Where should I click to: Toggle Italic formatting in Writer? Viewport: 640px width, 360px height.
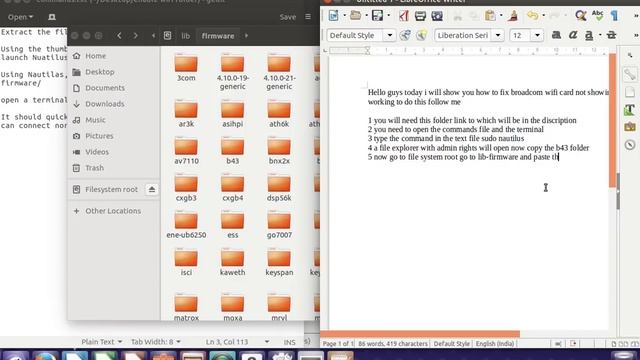point(573,35)
